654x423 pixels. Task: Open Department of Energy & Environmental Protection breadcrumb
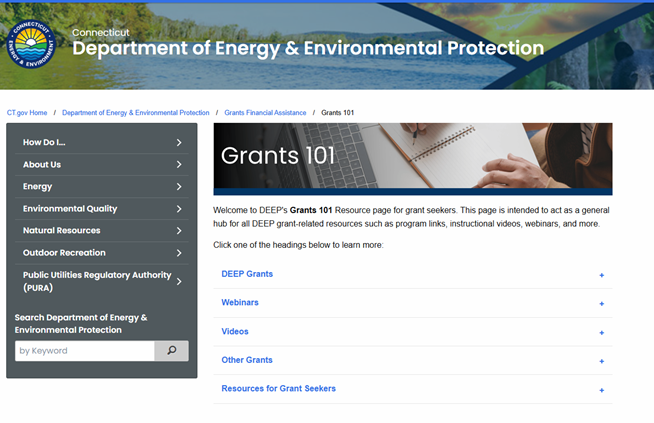tap(136, 113)
